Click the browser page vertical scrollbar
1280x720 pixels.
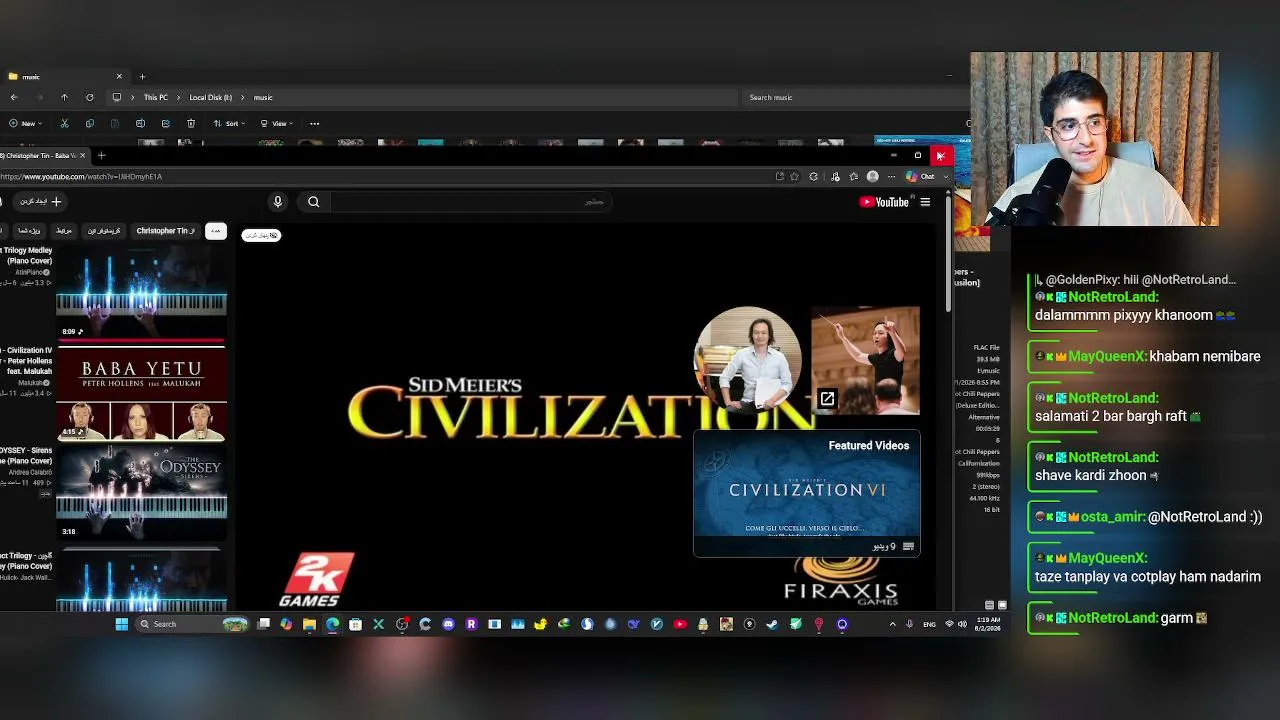(949, 256)
